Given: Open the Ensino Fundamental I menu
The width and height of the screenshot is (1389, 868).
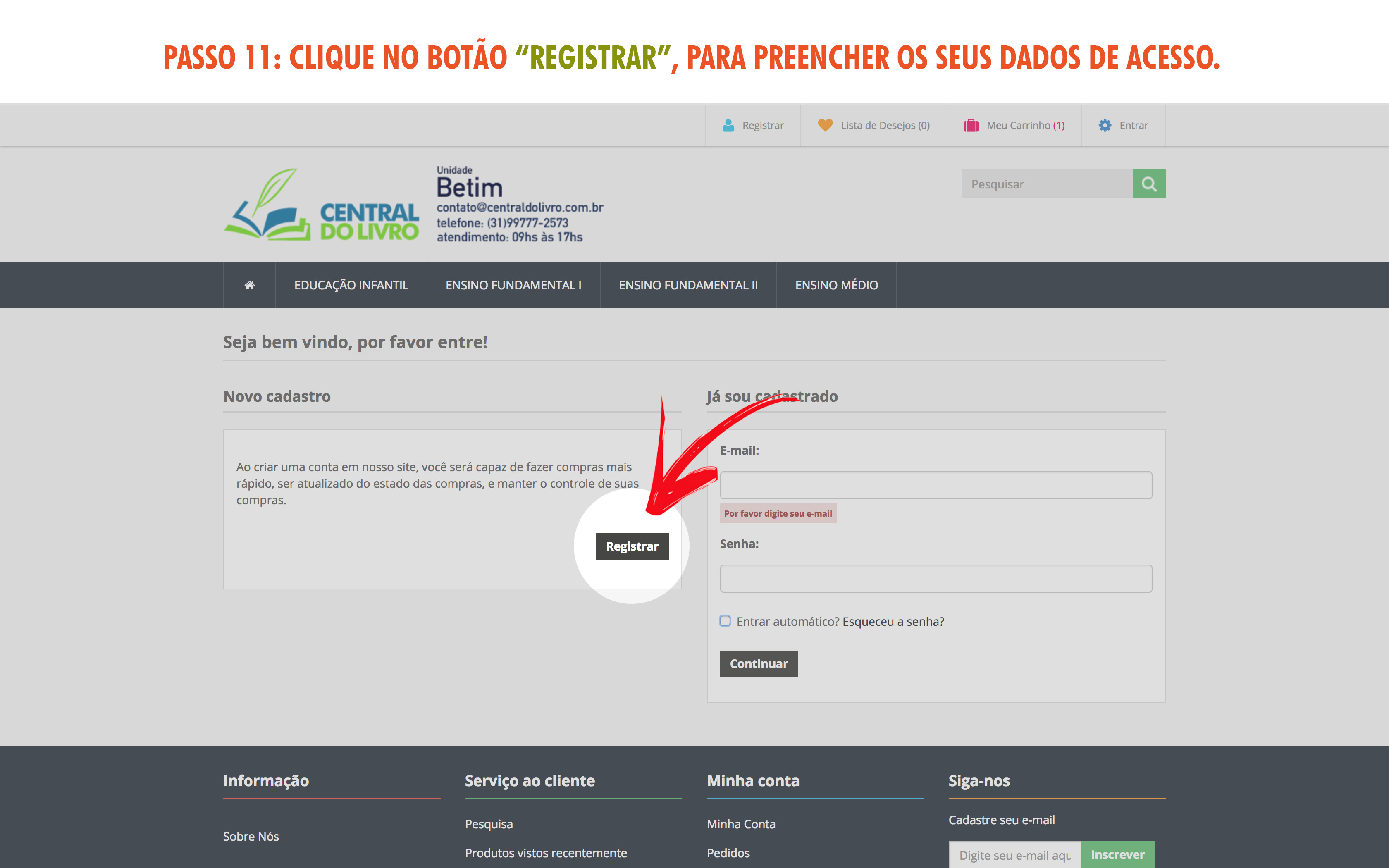Looking at the screenshot, I should point(513,285).
